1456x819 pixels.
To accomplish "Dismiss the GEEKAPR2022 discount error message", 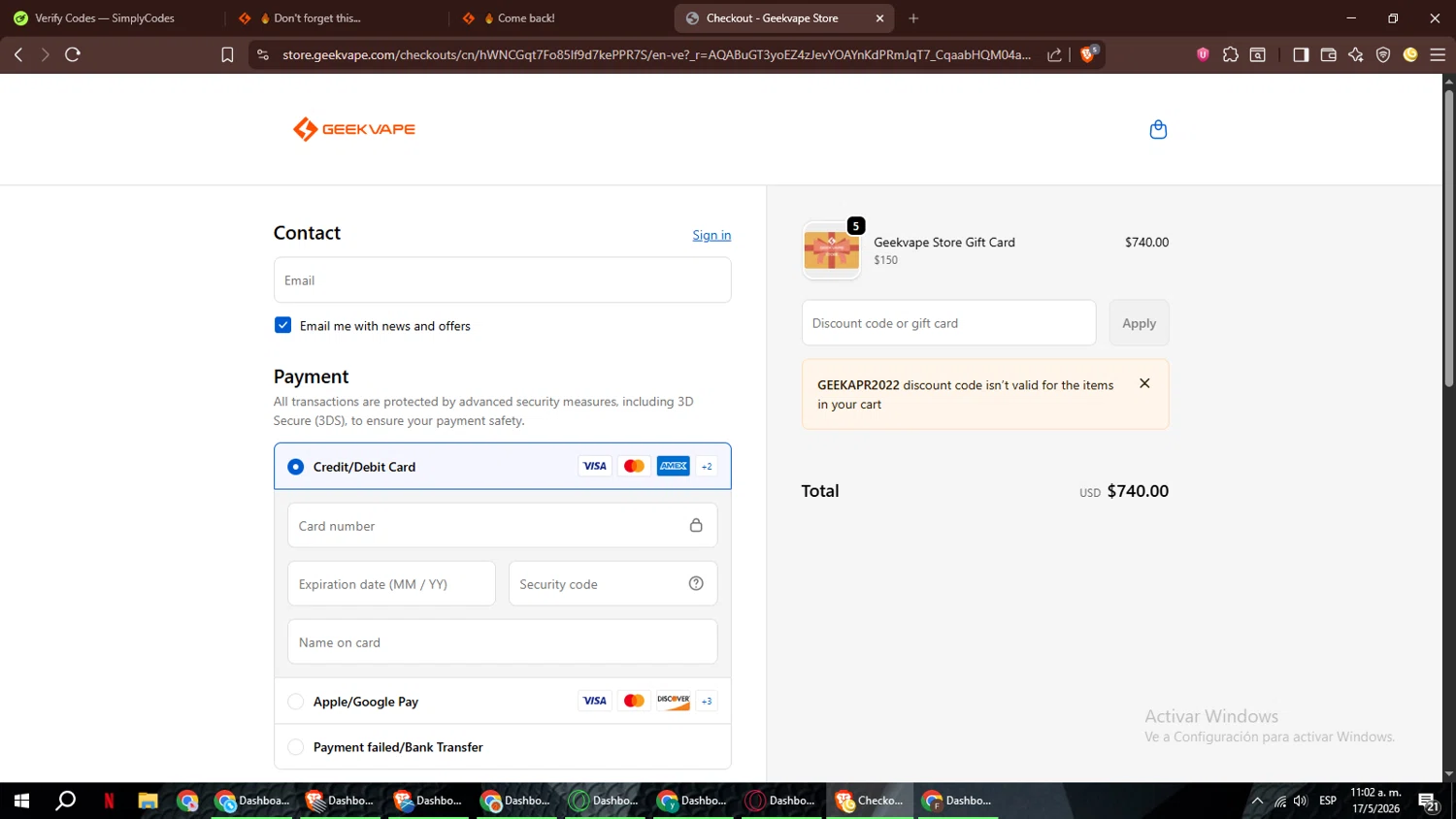I will point(1144,383).
